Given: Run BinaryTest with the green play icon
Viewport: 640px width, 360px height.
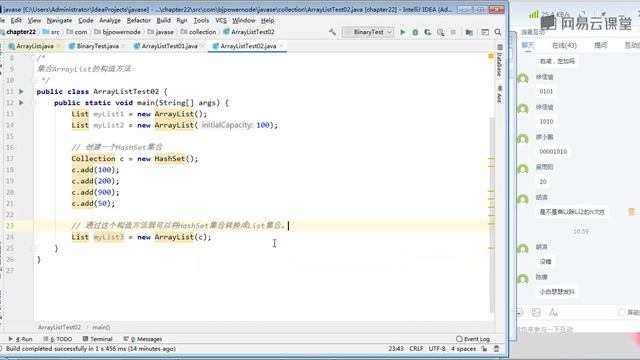Looking at the screenshot, I should coord(402,32).
